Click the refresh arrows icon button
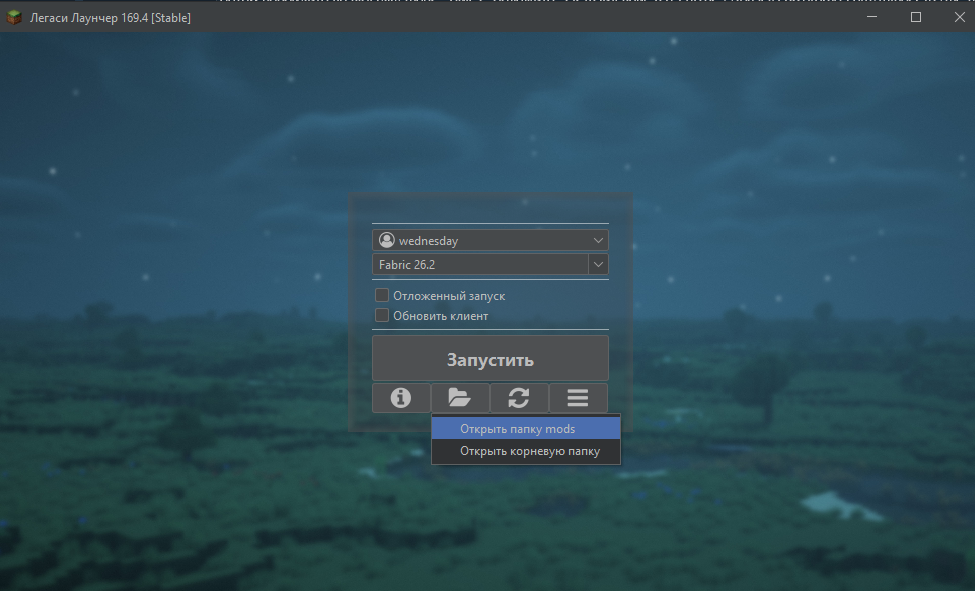 tap(519, 398)
